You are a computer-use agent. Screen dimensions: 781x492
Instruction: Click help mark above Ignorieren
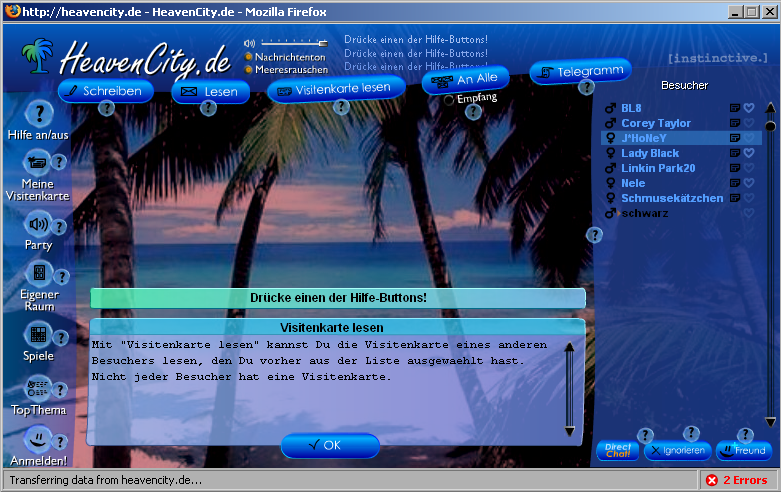[691, 433]
